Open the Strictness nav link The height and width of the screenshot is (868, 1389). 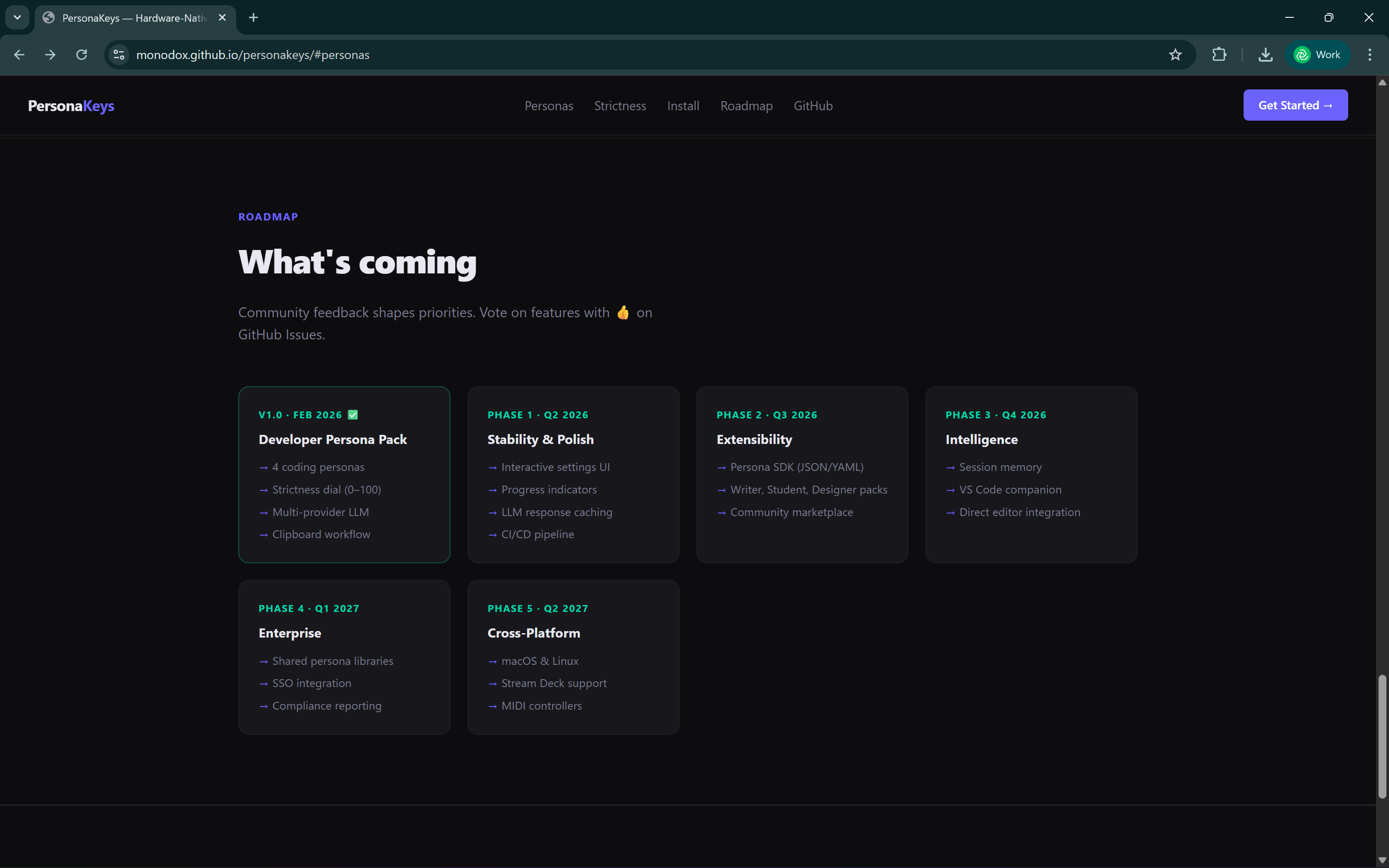click(620, 105)
